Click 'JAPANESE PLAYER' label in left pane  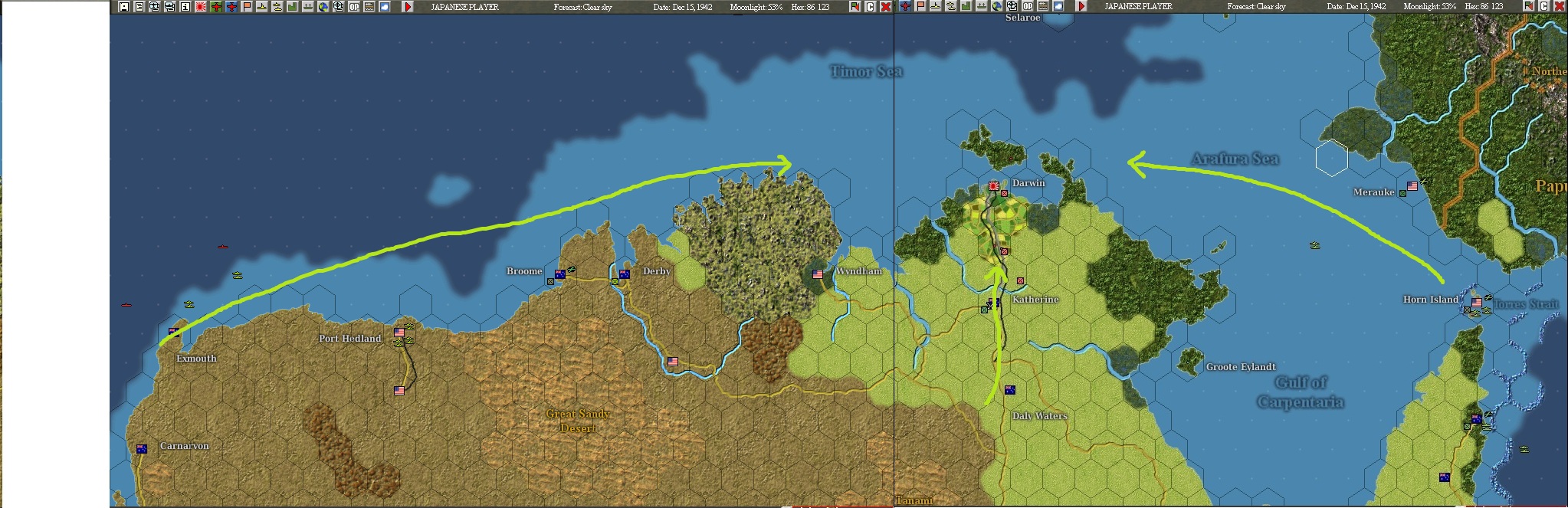(465, 7)
